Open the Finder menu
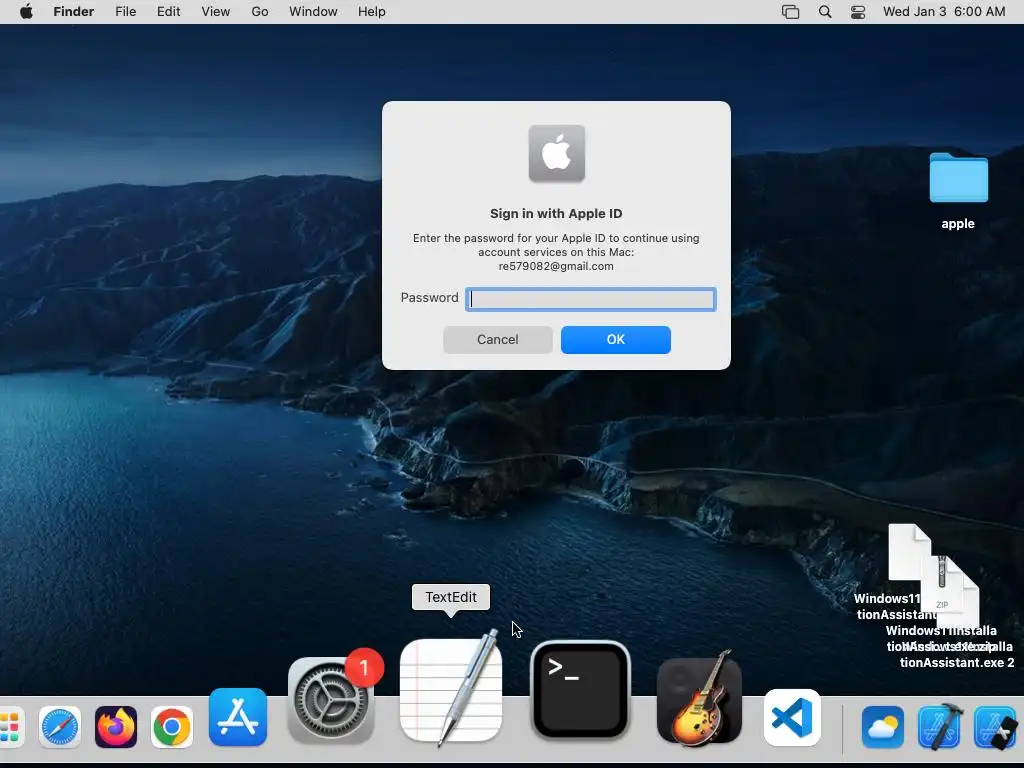Viewport: 1024px width, 768px height. (x=74, y=12)
